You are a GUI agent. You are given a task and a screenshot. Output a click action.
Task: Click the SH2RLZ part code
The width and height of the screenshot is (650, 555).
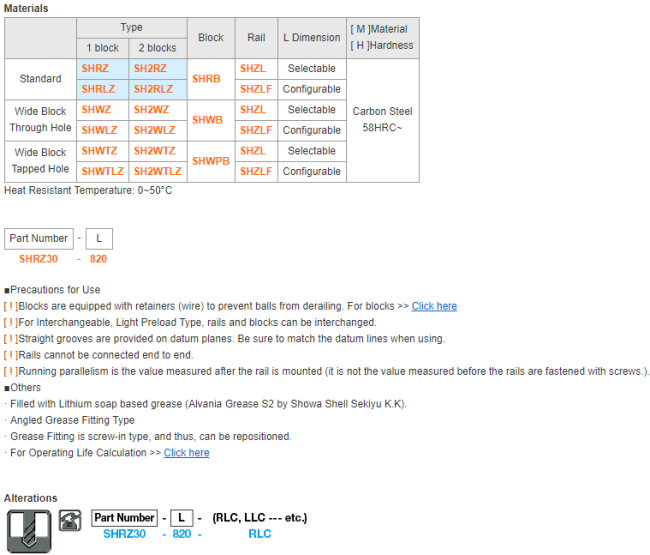point(154,89)
